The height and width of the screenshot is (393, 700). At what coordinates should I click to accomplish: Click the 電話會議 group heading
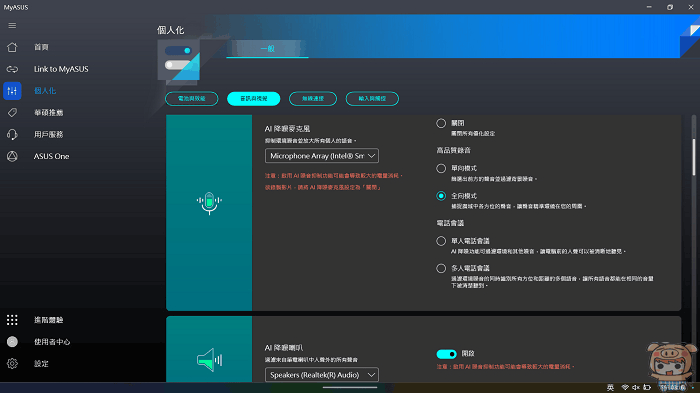pos(450,223)
